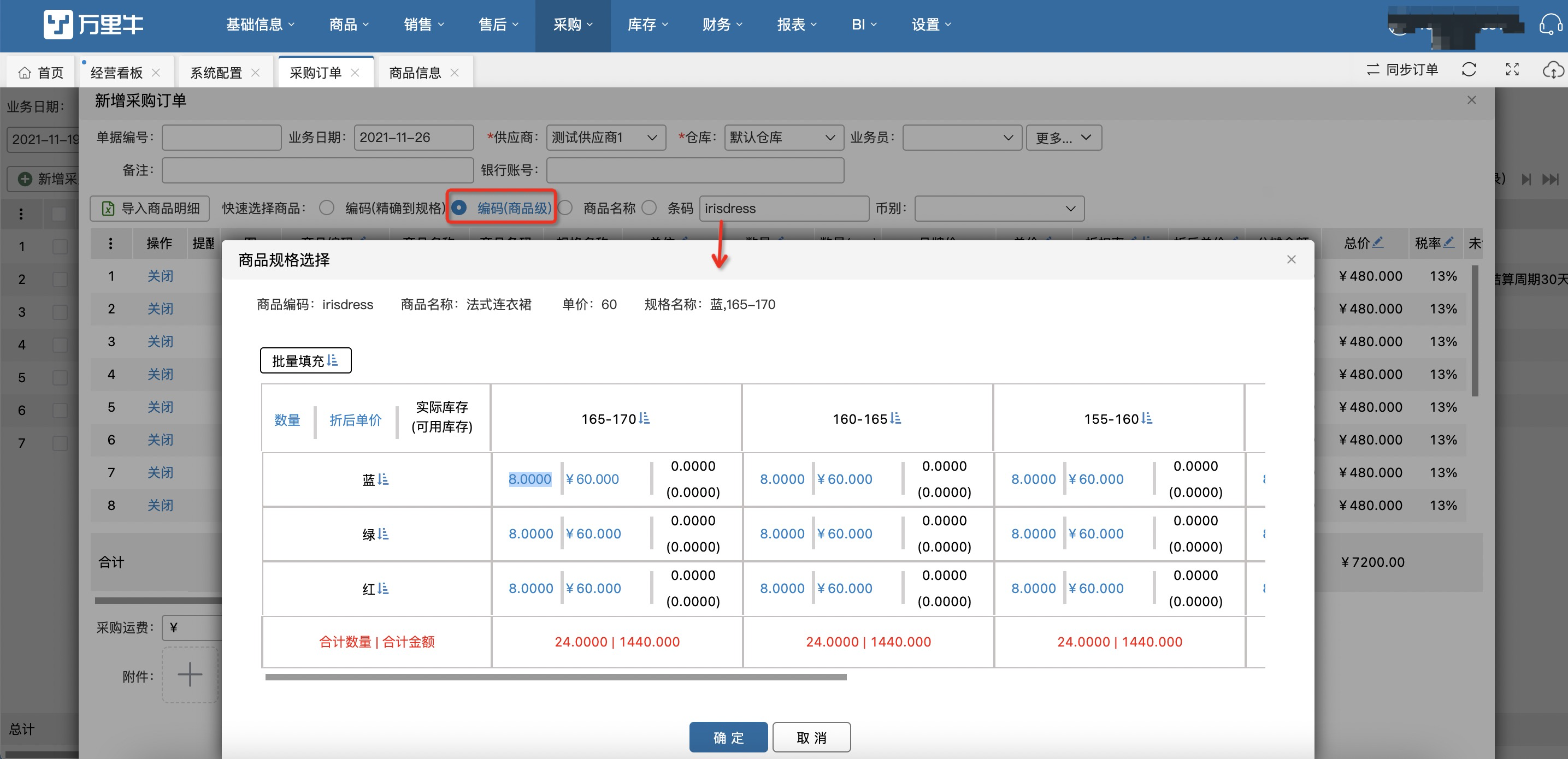Click the 同步订单 sync button
The image size is (1568, 759).
coord(1402,70)
